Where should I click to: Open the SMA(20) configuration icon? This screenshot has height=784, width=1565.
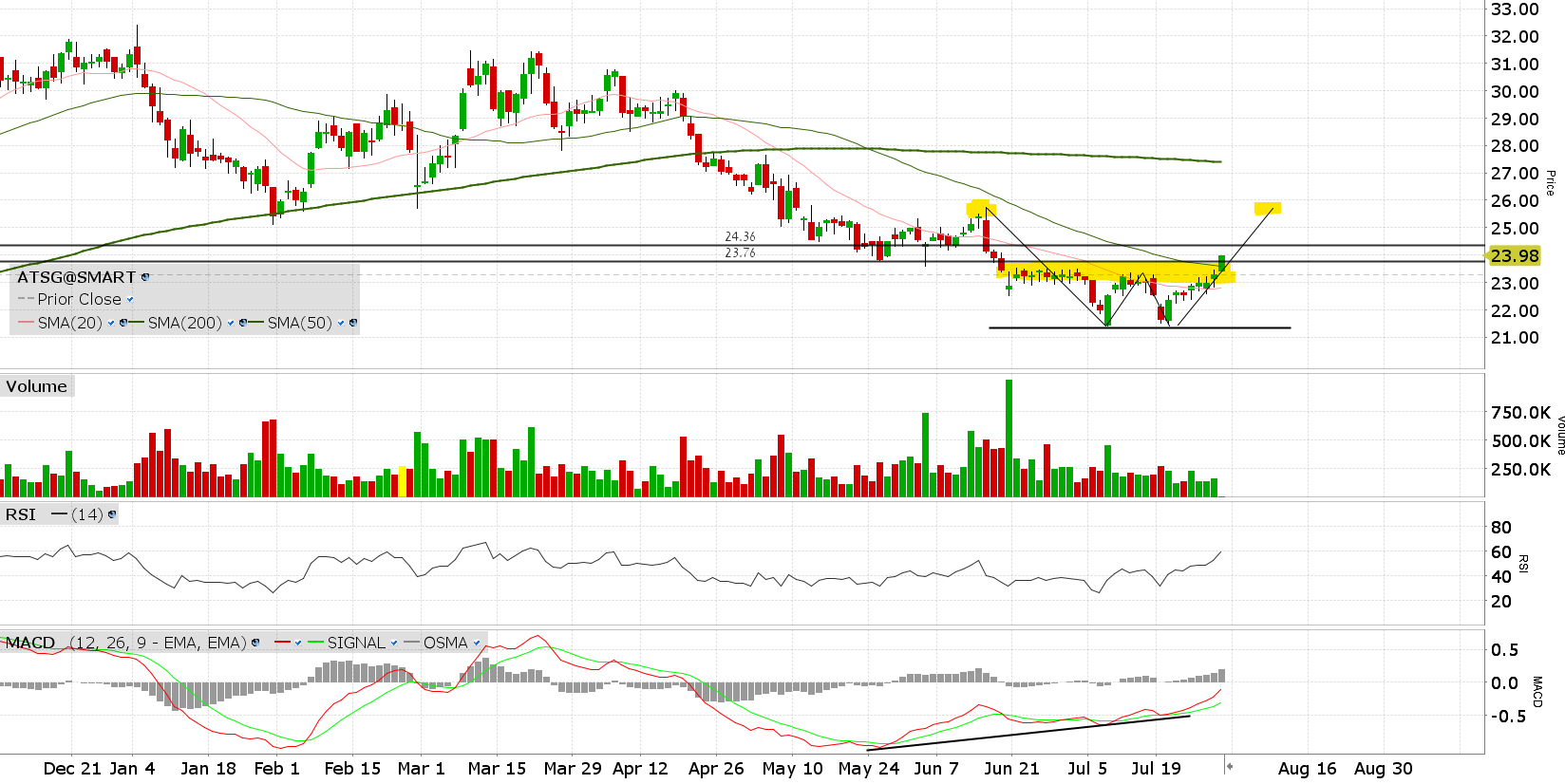[x=123, y=323]
